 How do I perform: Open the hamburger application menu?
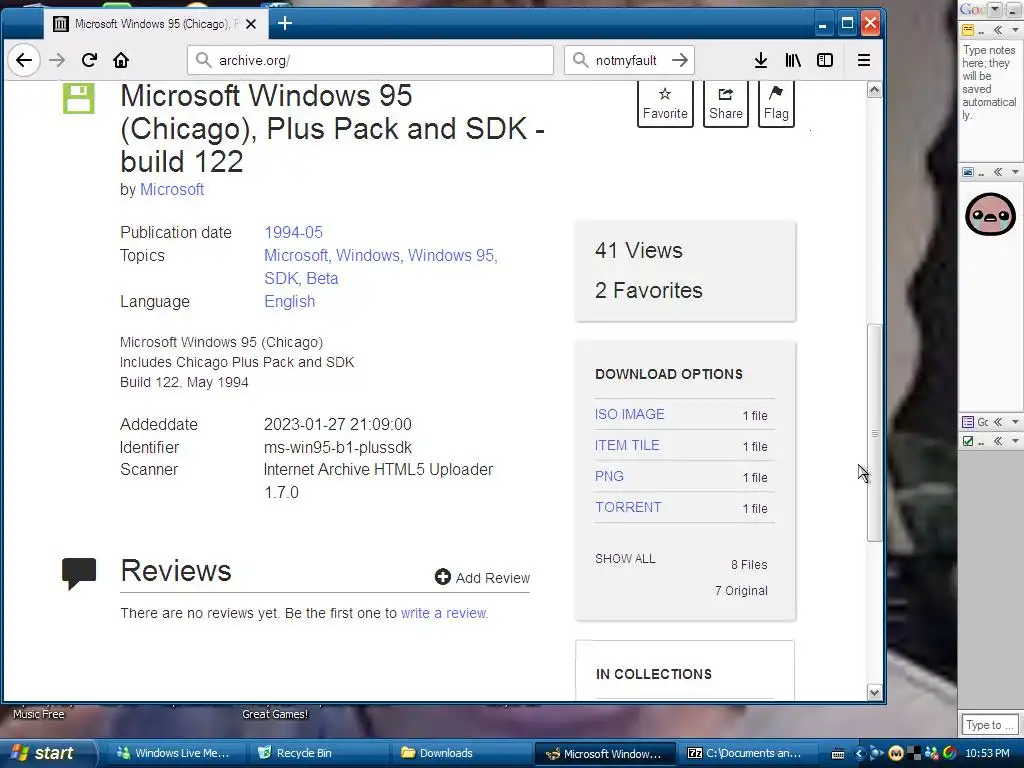(864, 60)
